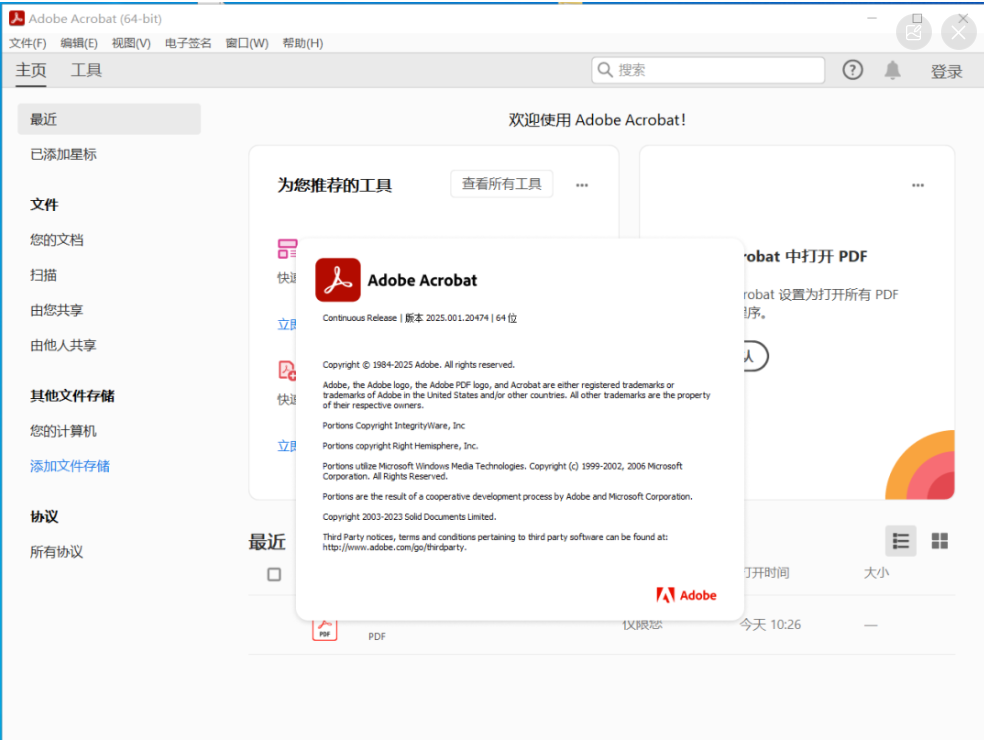Click the help question mark icon
Viewport: 984px width, 740px height.
point(852,70)
